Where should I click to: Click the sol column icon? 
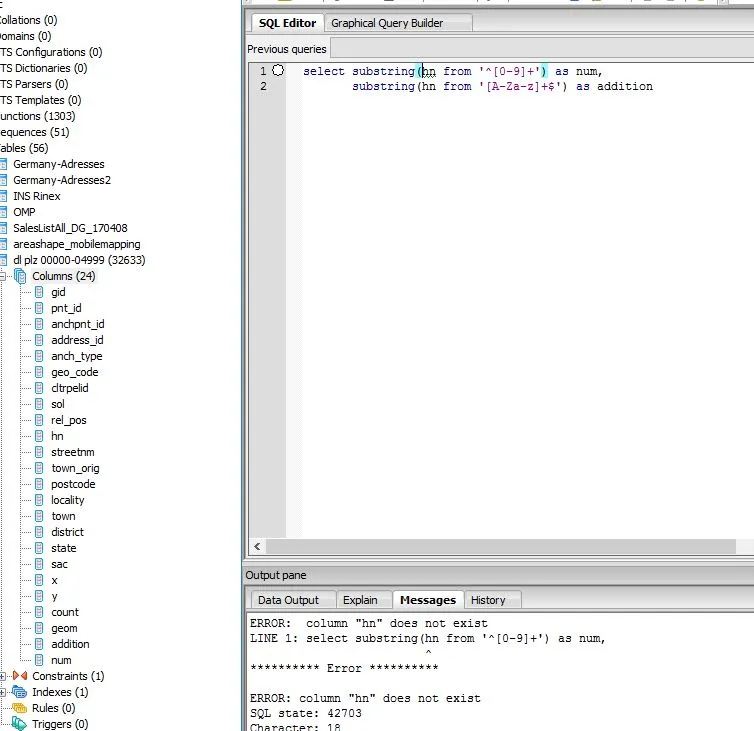(39, 404)
